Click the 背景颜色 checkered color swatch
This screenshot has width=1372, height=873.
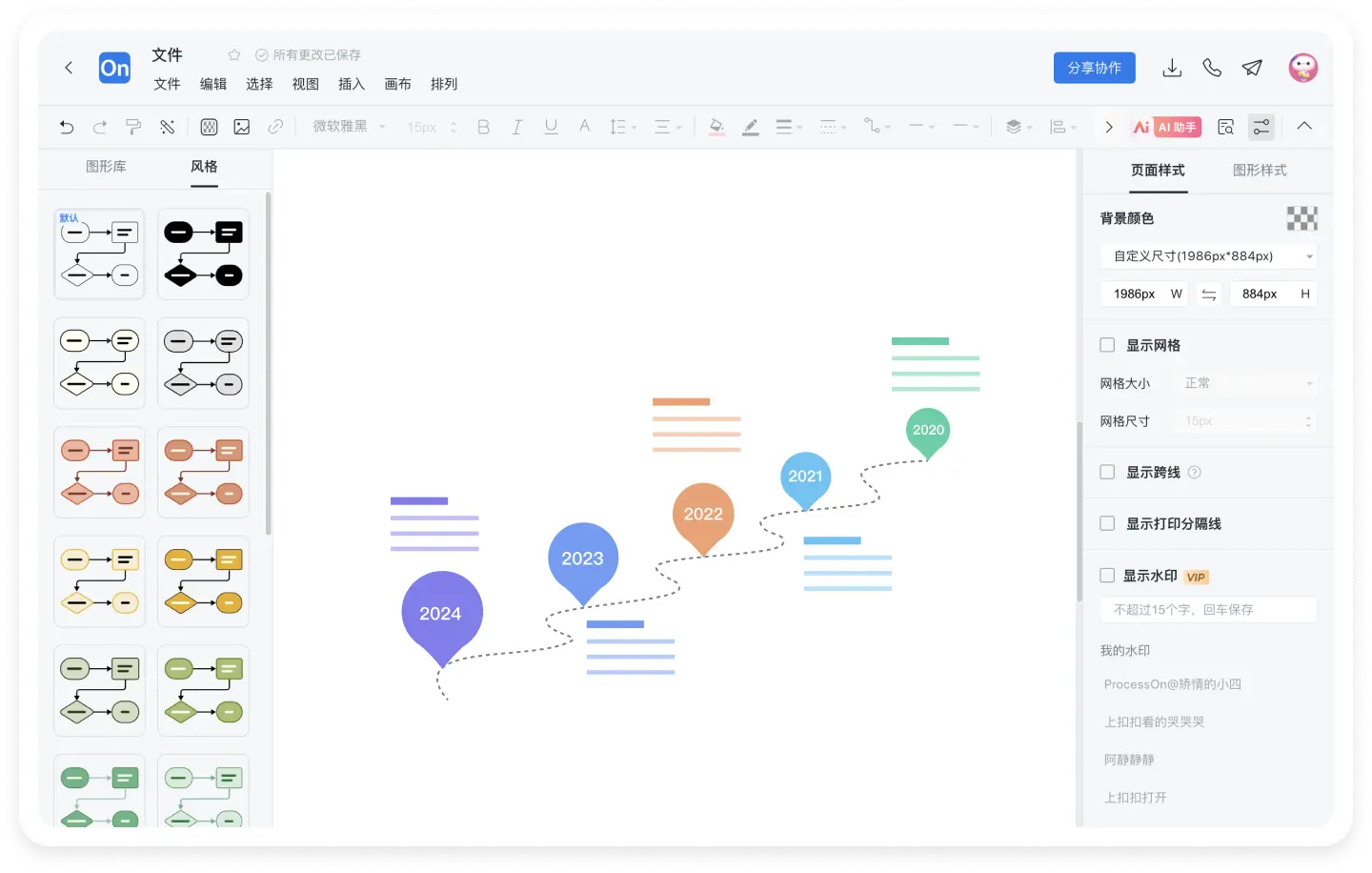tap(1301, 218)
